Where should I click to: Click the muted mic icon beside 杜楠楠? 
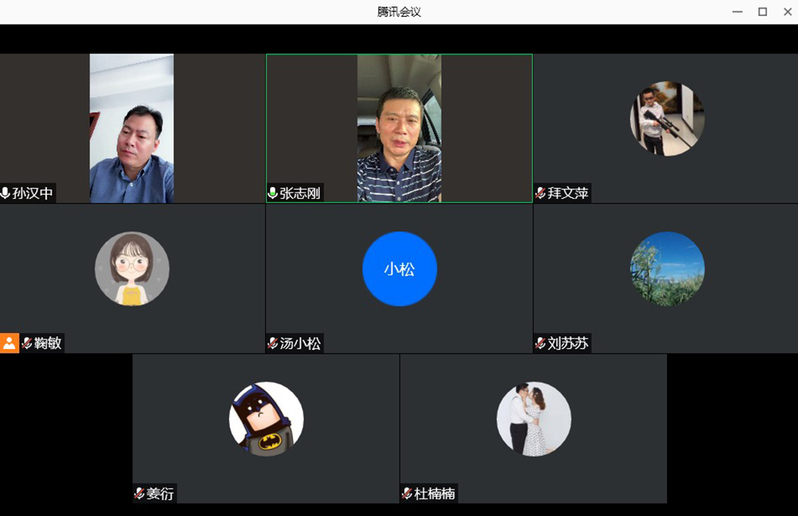pos(407,493)
